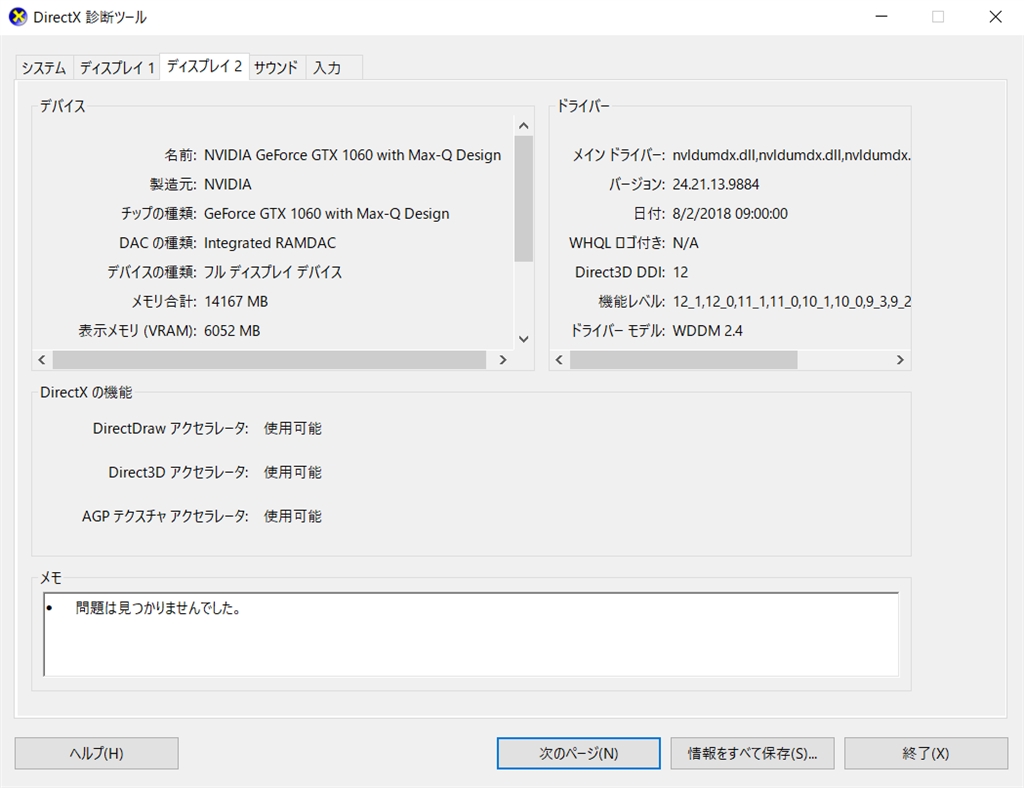
Task: Click driver version 24.21.13.9884
Action: (716, 185)
